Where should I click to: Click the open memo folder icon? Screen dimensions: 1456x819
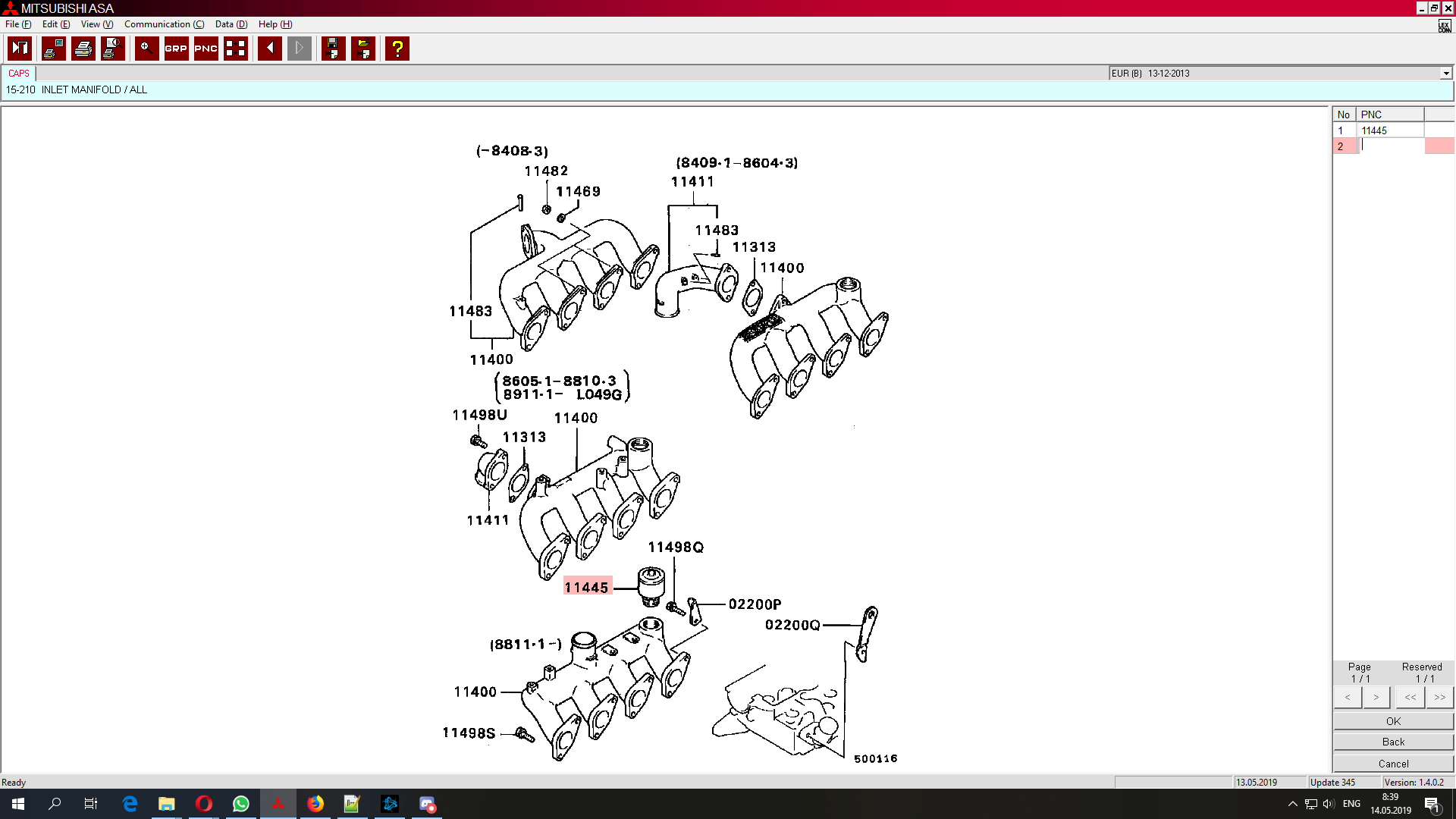point(363,49)
